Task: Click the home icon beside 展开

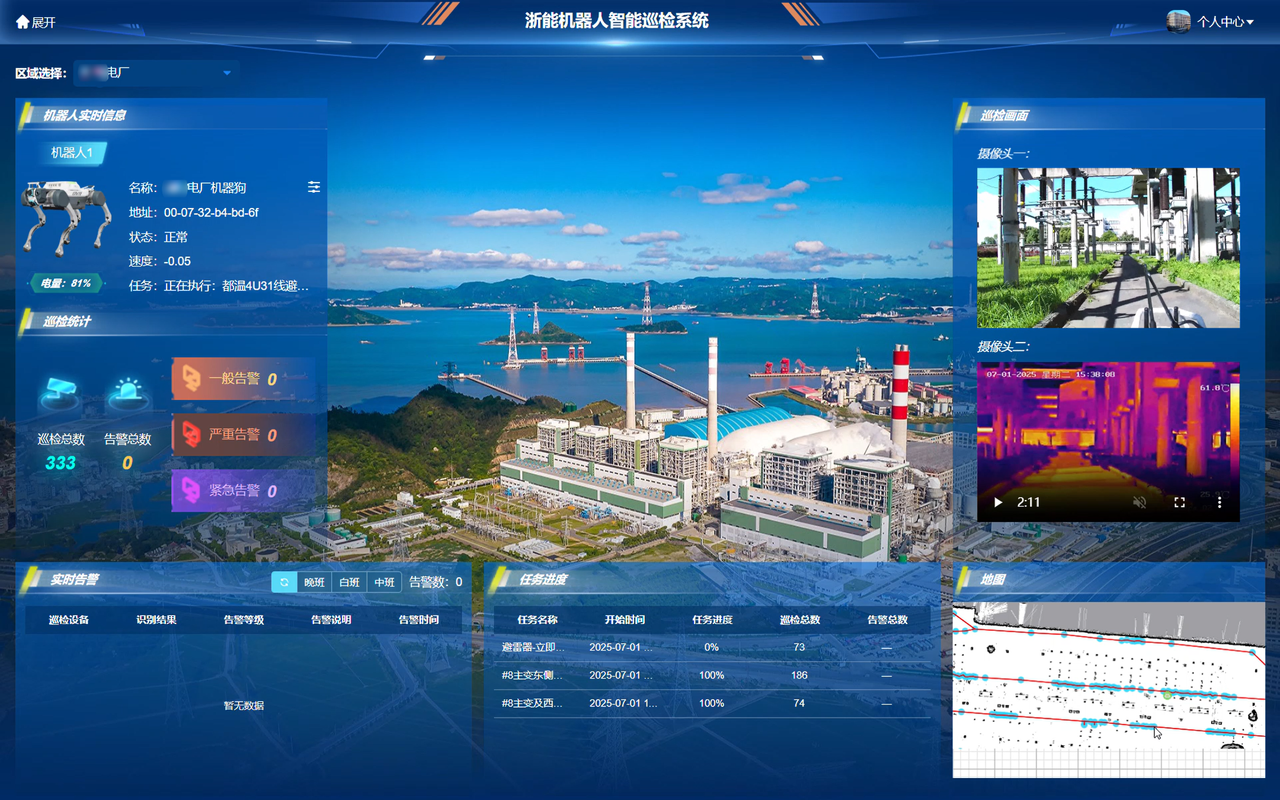Action: click(22, 22)
